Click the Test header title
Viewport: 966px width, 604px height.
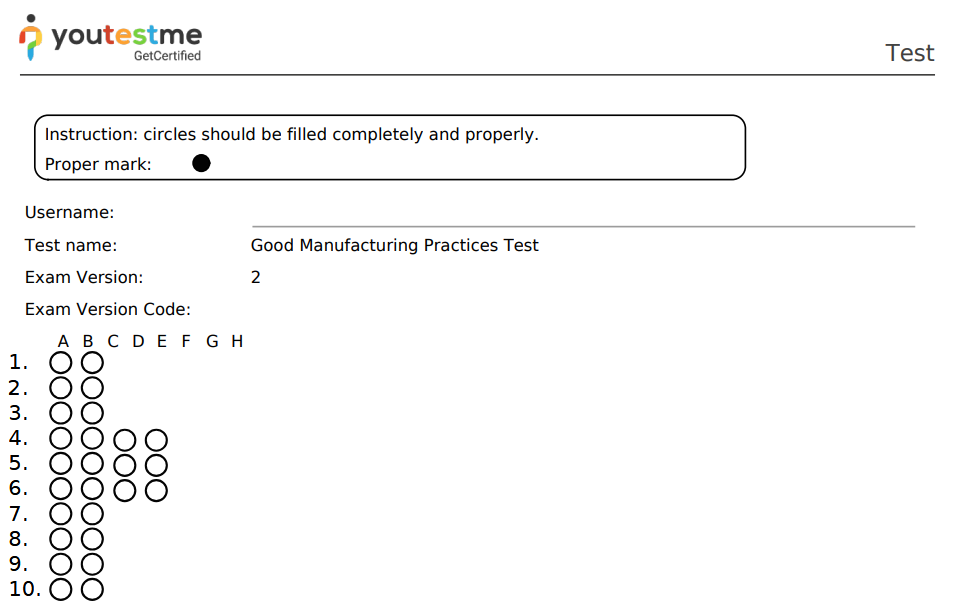[909, 53]
